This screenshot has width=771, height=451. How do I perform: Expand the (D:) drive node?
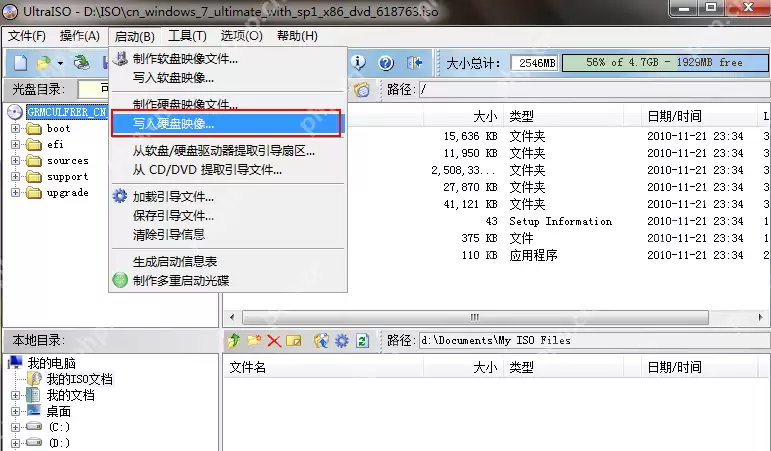[x=15, y=443]
